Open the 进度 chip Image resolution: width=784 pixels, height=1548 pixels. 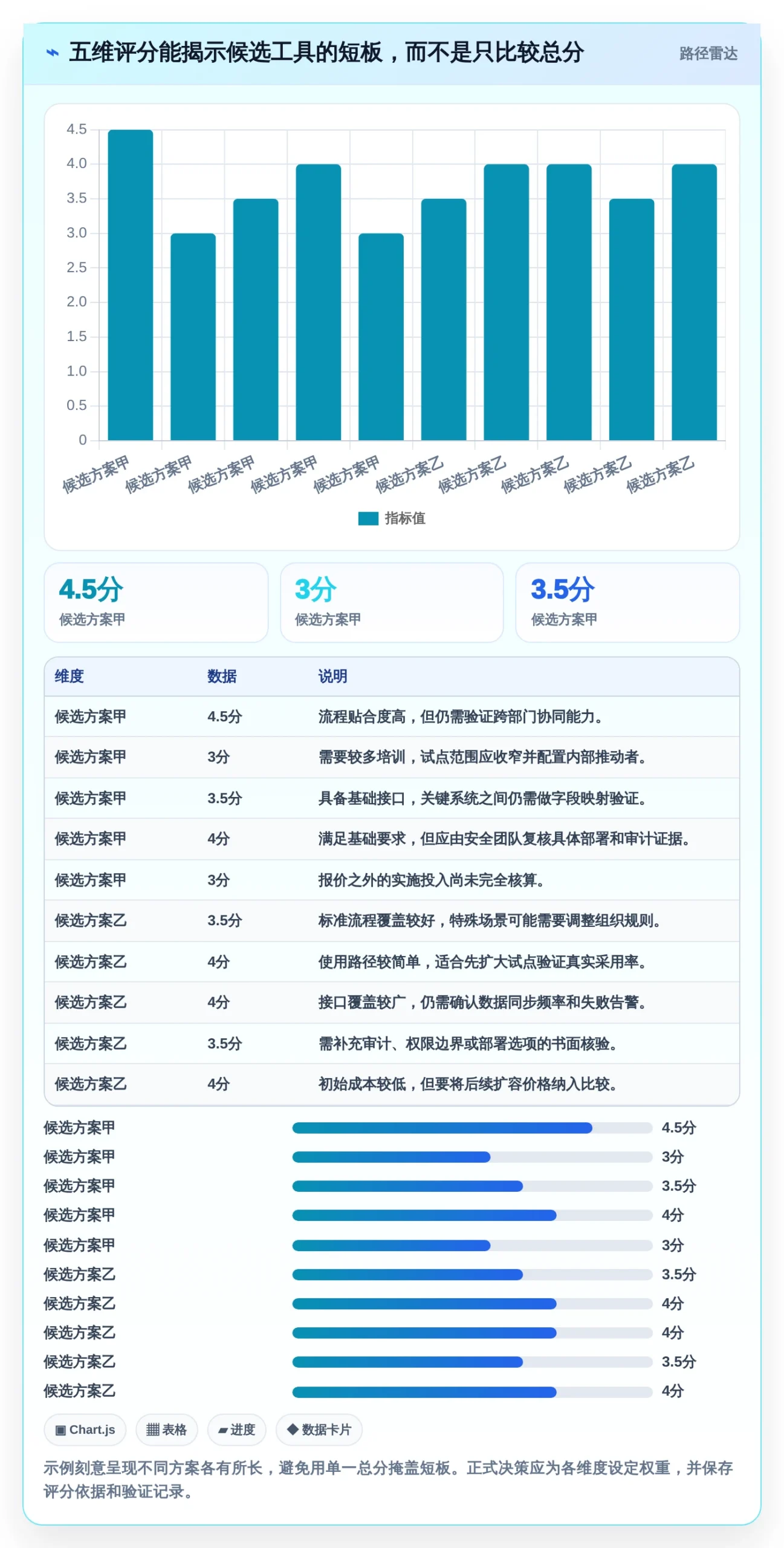[x=236, y=1429]
